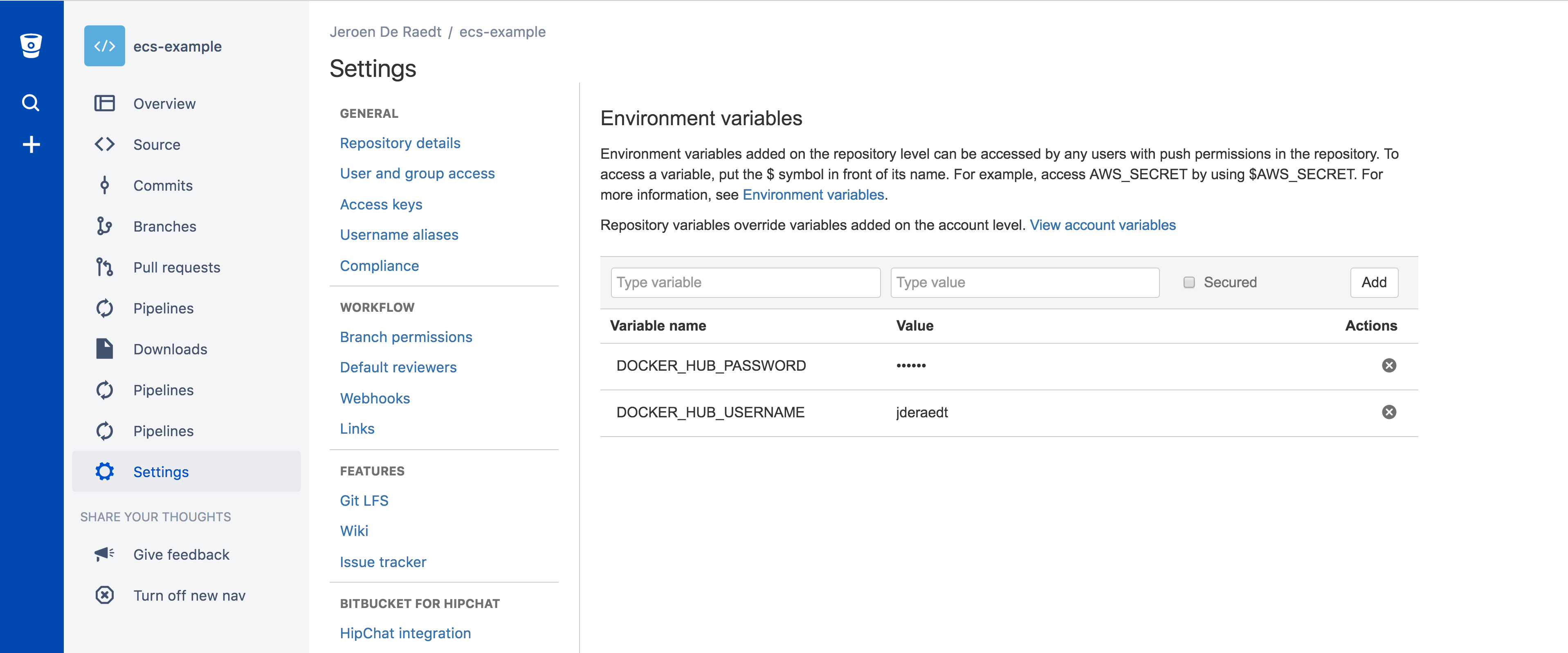Click the Downloads file icon
This screenshot has height=653, width=1568.
(105, 349)
